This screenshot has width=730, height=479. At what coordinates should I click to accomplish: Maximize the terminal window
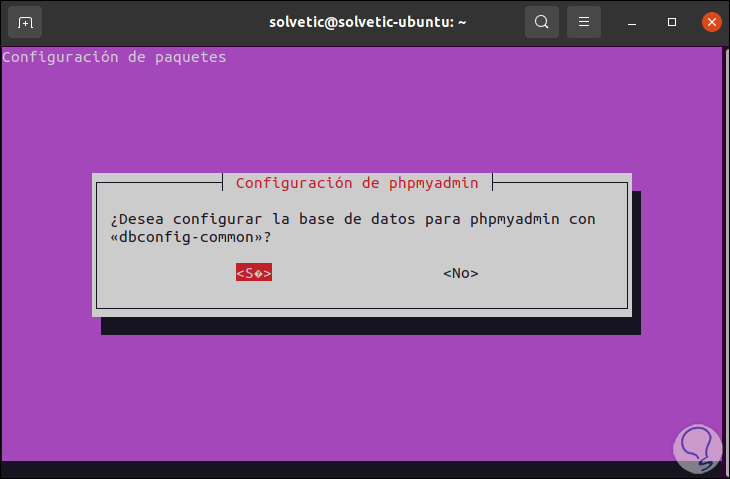(671, 22)
